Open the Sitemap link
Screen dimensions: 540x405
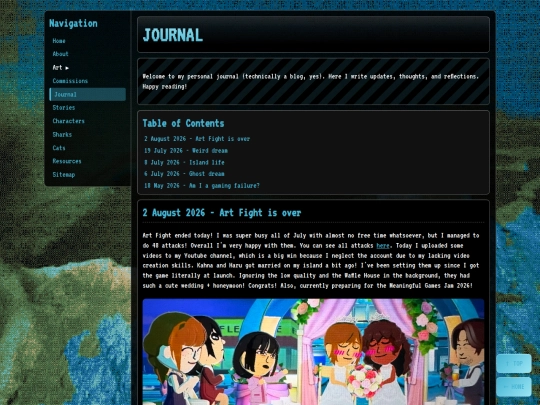coord(64,175)
